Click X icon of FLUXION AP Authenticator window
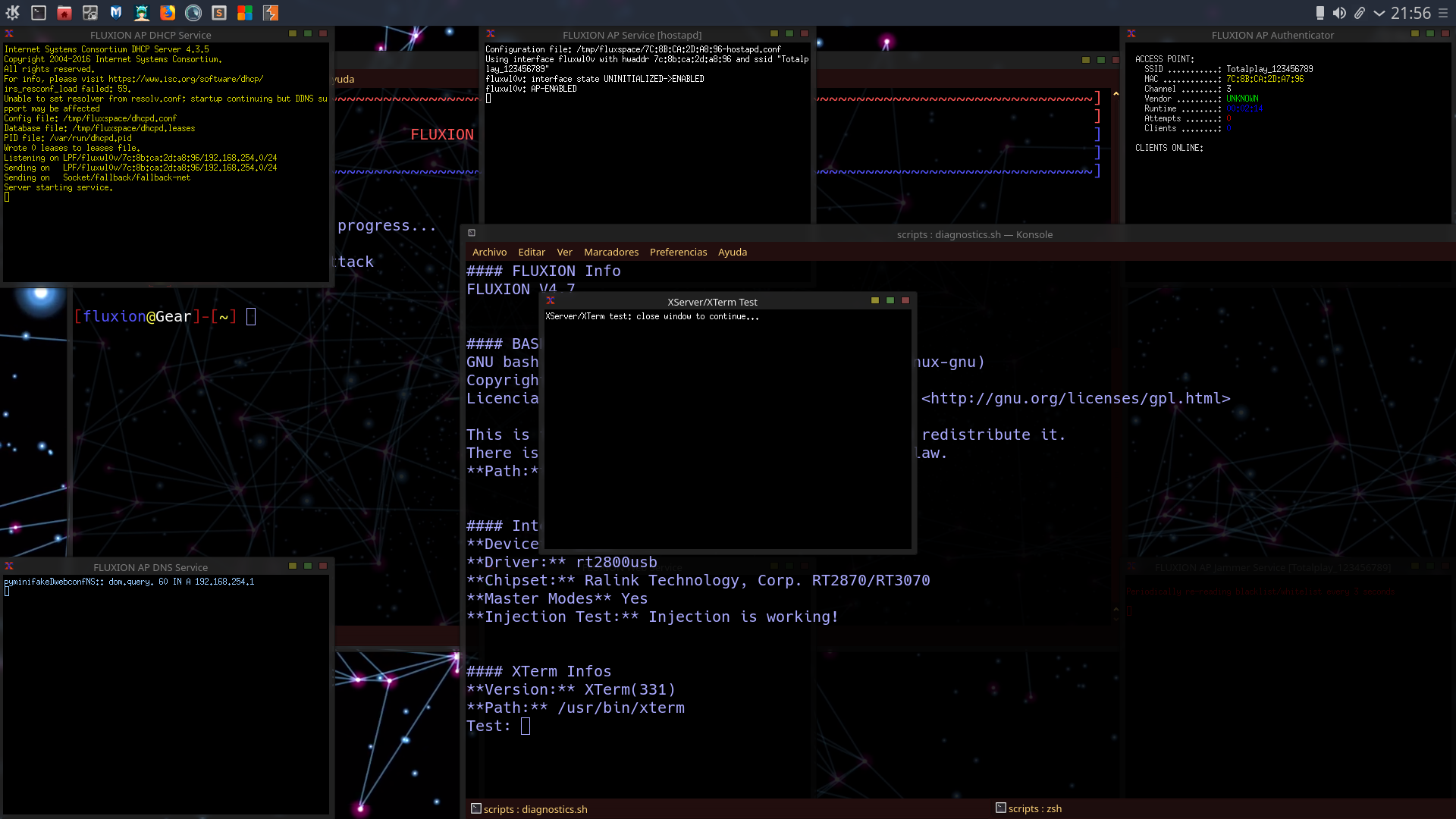Screen dimensions: 1456x819 (1131, 34)
